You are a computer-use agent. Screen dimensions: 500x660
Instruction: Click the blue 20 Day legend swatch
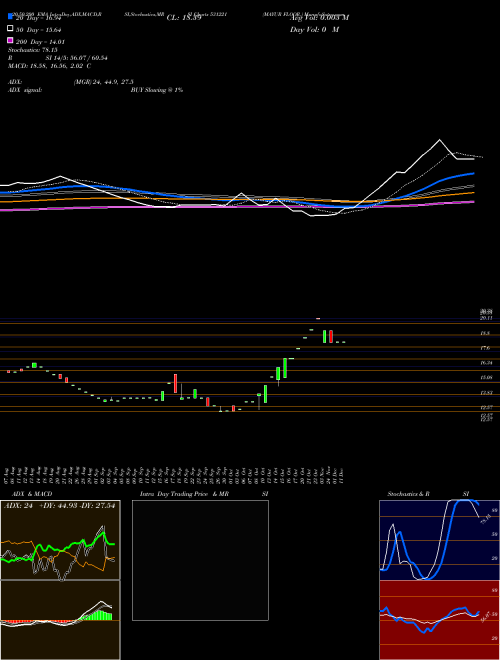click(11, 17)
